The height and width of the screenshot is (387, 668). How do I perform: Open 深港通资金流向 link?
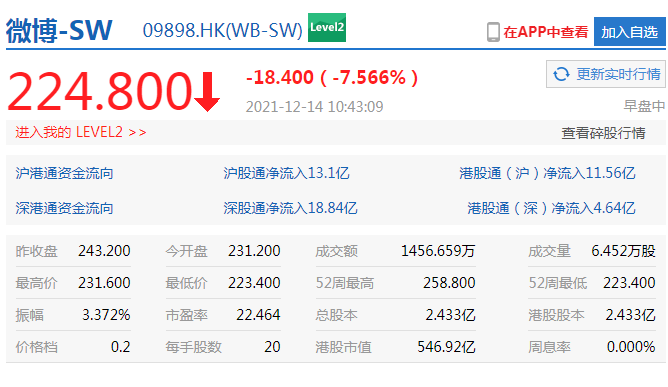tap(64, 208)
